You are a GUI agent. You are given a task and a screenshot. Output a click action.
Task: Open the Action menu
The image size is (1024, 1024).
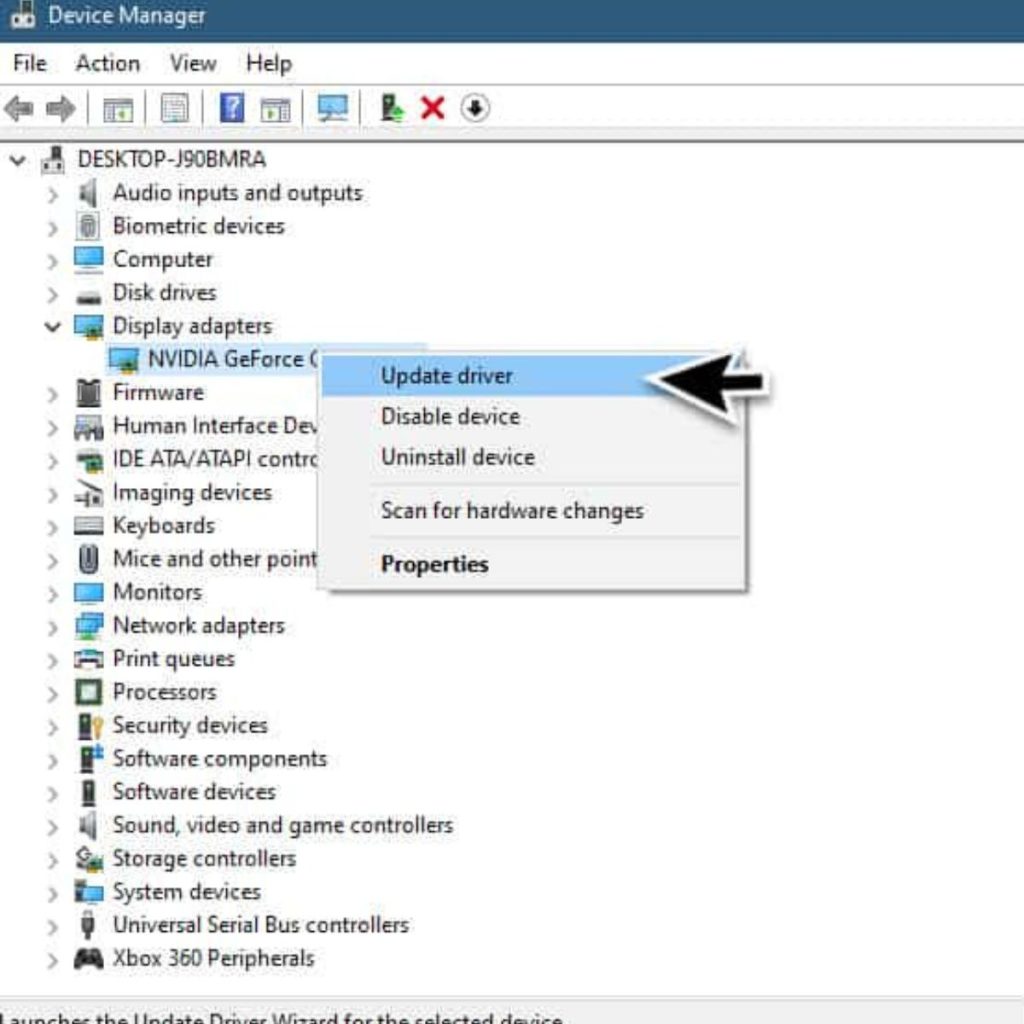107,63
